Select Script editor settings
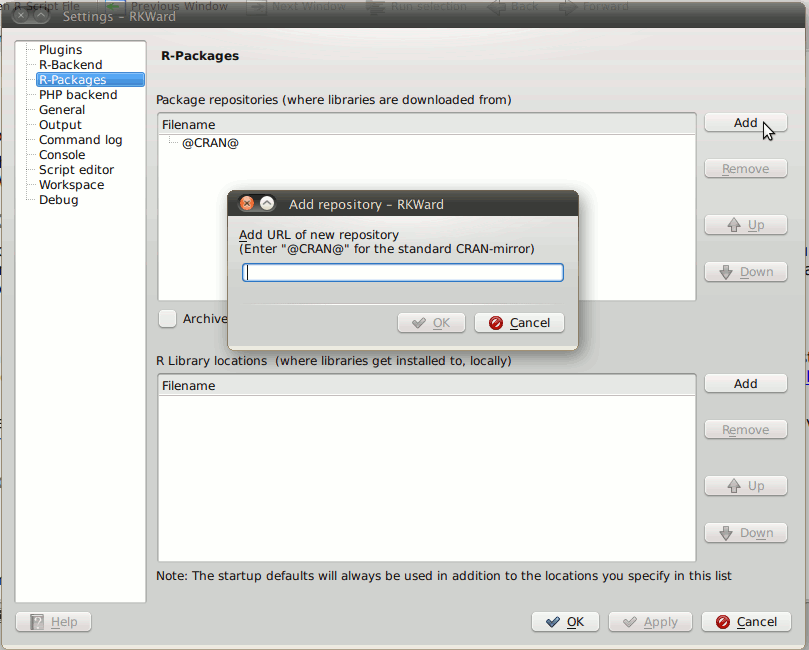The image size is (809, 650). pyautogui.click(x=76, y=170)
